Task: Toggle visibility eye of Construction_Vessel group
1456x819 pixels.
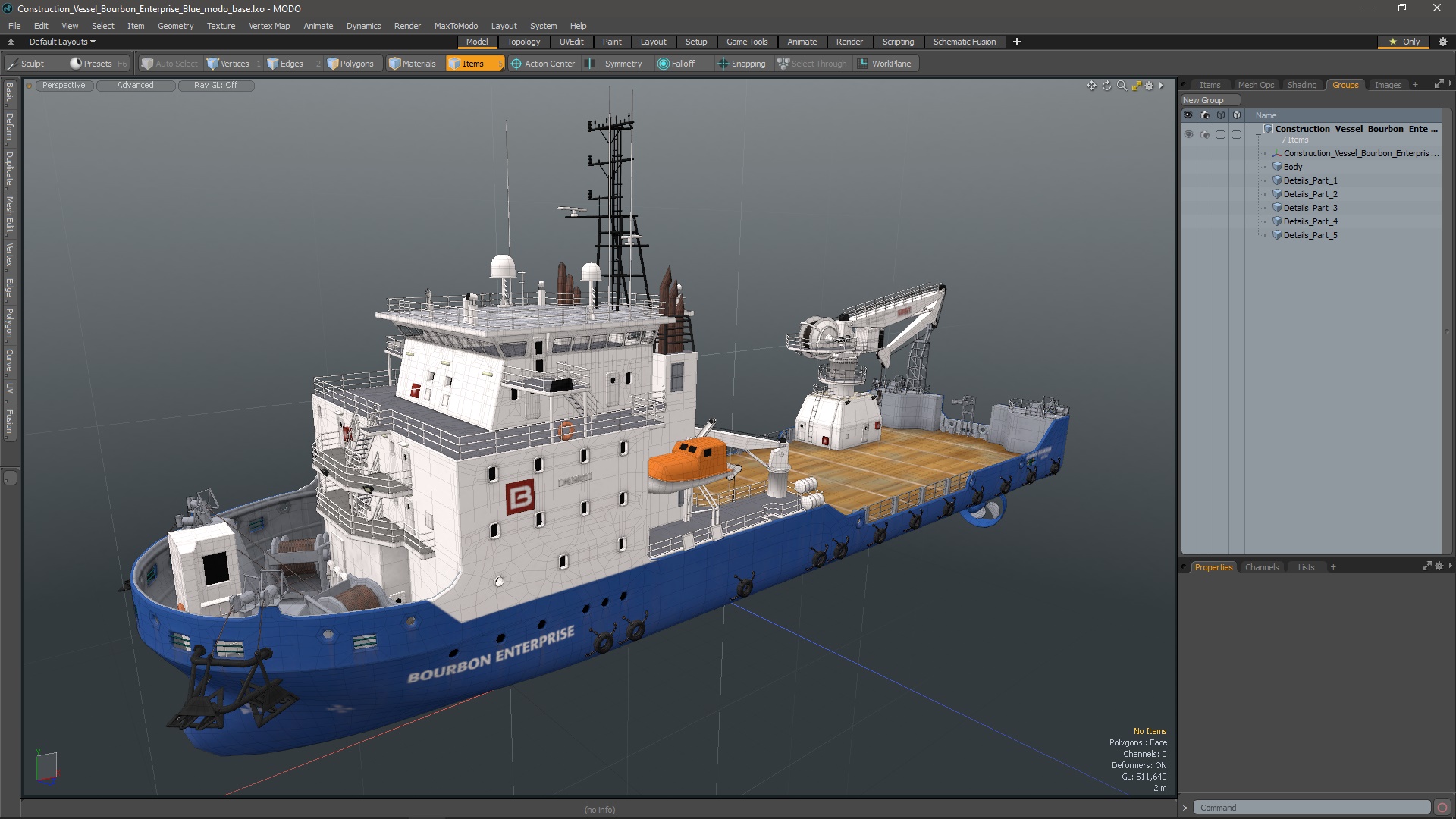Action: (x=1188, y=134)
